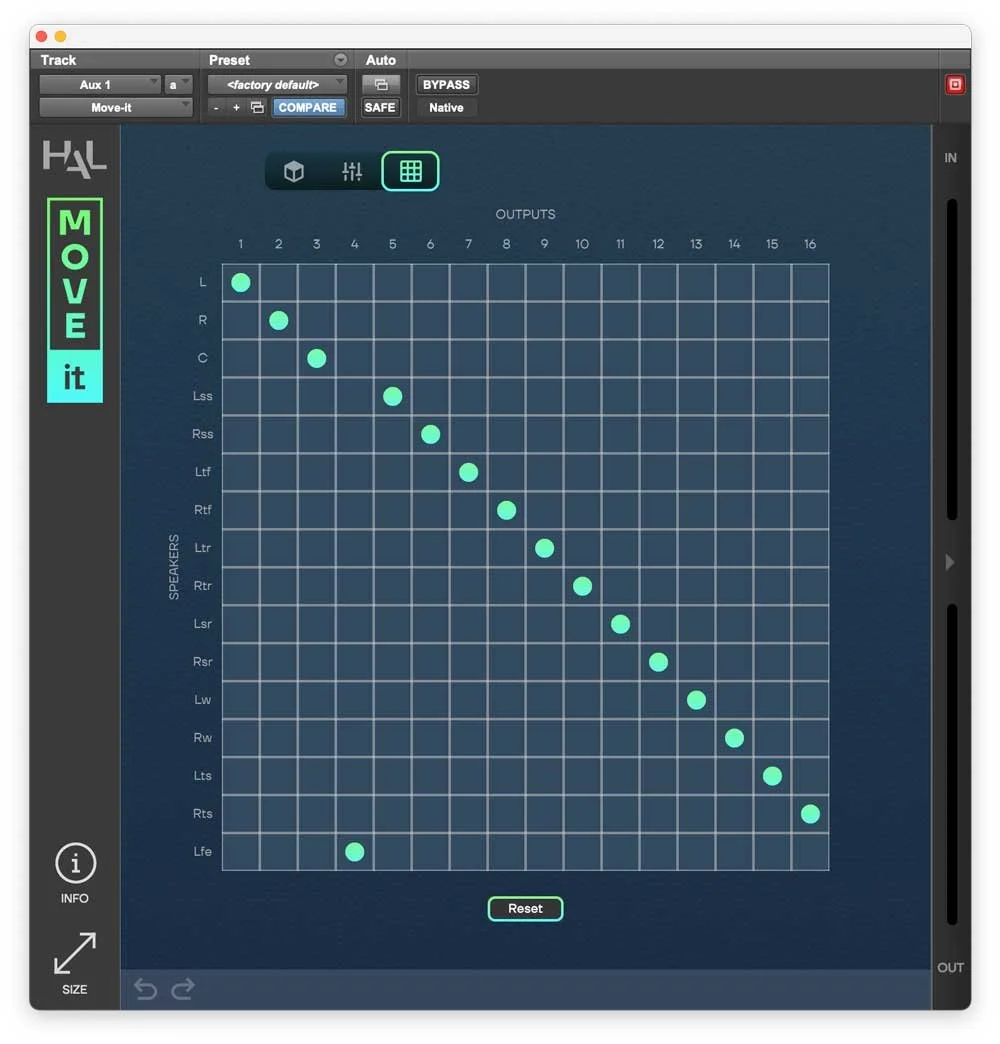Route C speaker to output 4 cell

pyautogui.click(x=355, y=358)
